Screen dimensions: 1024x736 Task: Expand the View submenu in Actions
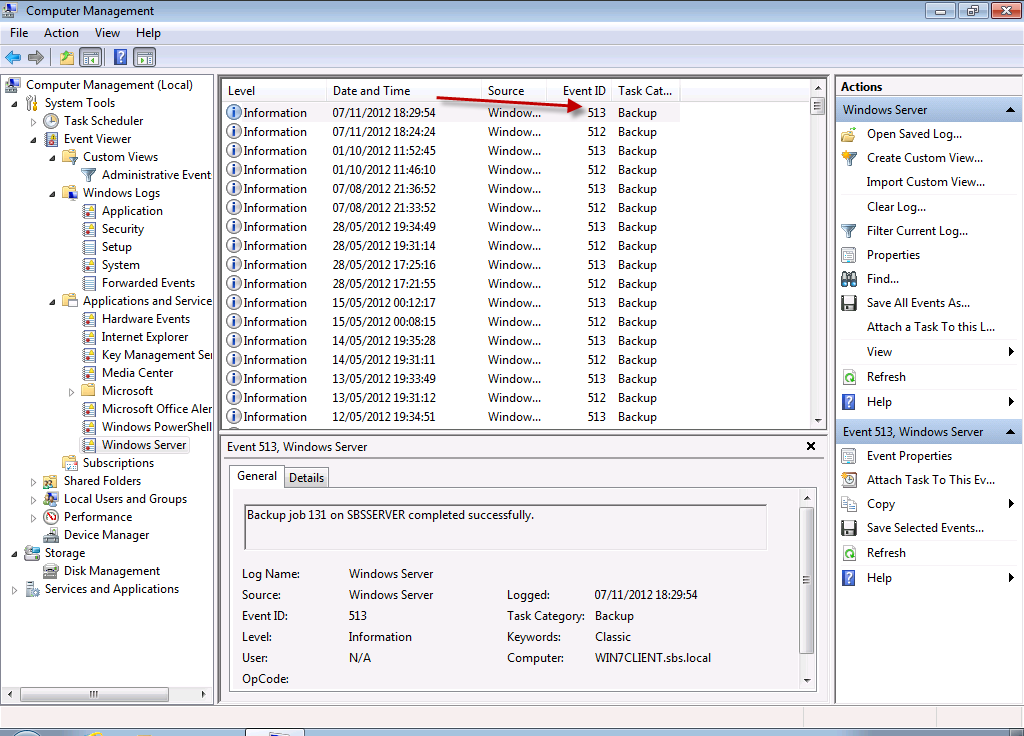(1011, 352)
